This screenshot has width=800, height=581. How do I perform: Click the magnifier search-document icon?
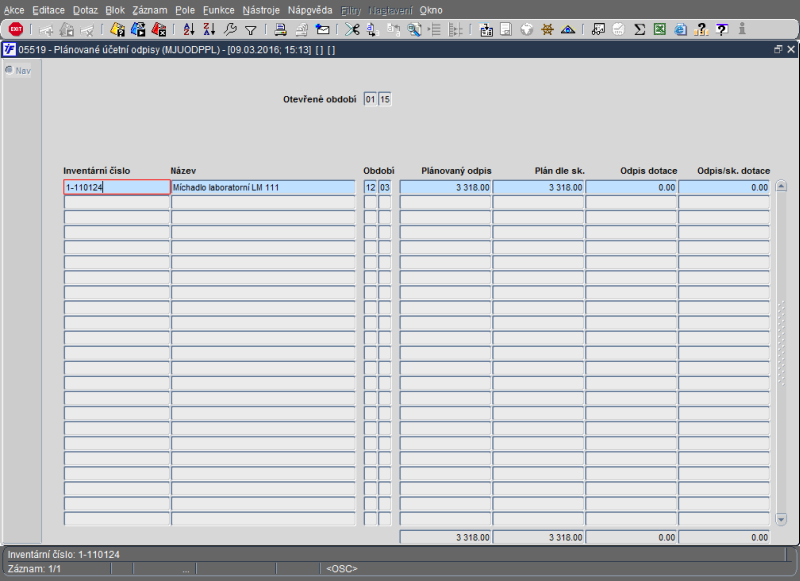click(414, 30)
